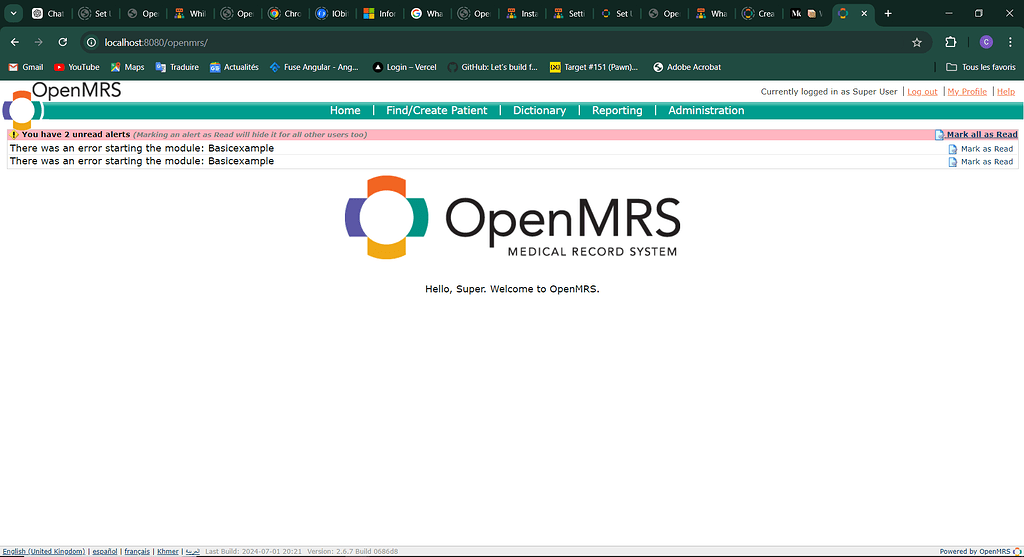Viewport: 1024px width, 557px height.
Task: Click the Mark all as Read document icon
Action: 939,135
